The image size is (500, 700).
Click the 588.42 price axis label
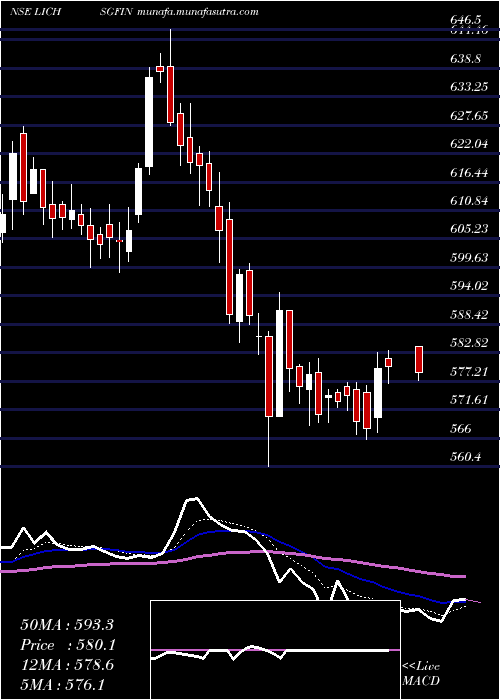468,314
